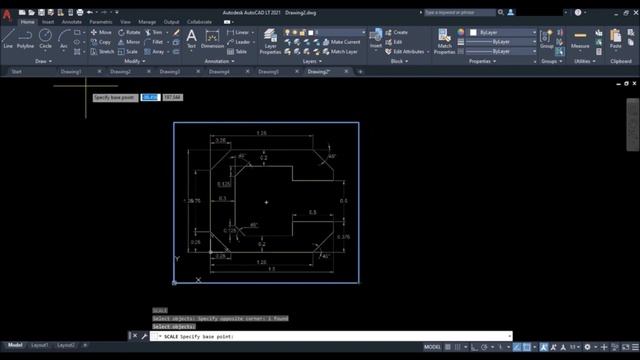Toggle annotation visibility in status bar
This screenshot has height=360, width=640.
[x=544, y=347]
